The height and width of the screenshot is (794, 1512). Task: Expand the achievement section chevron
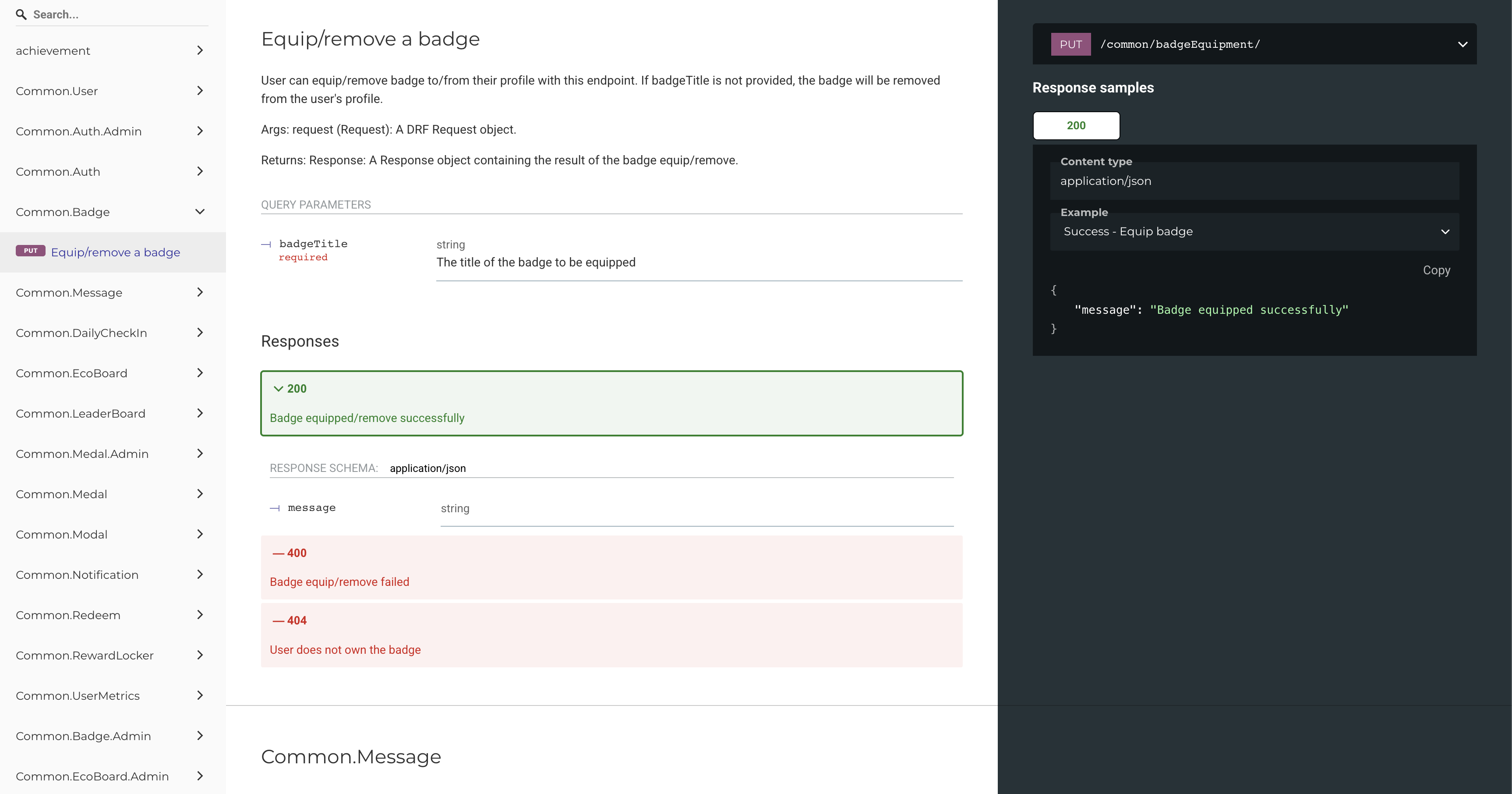pyautogui.click(x=200, y=50)
